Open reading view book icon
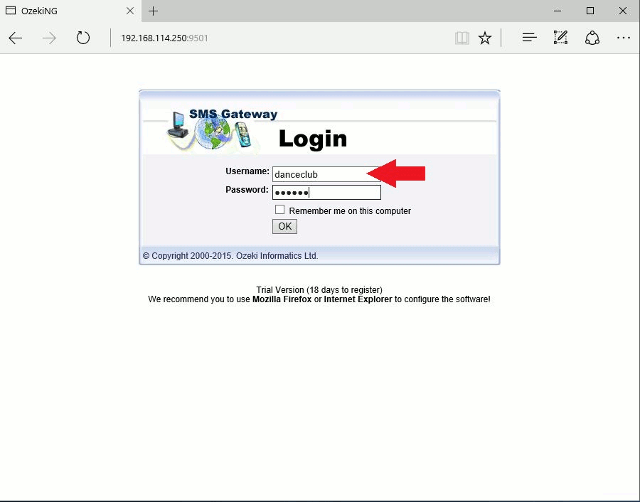Screen dimensions: 640x502 point(462,38)
